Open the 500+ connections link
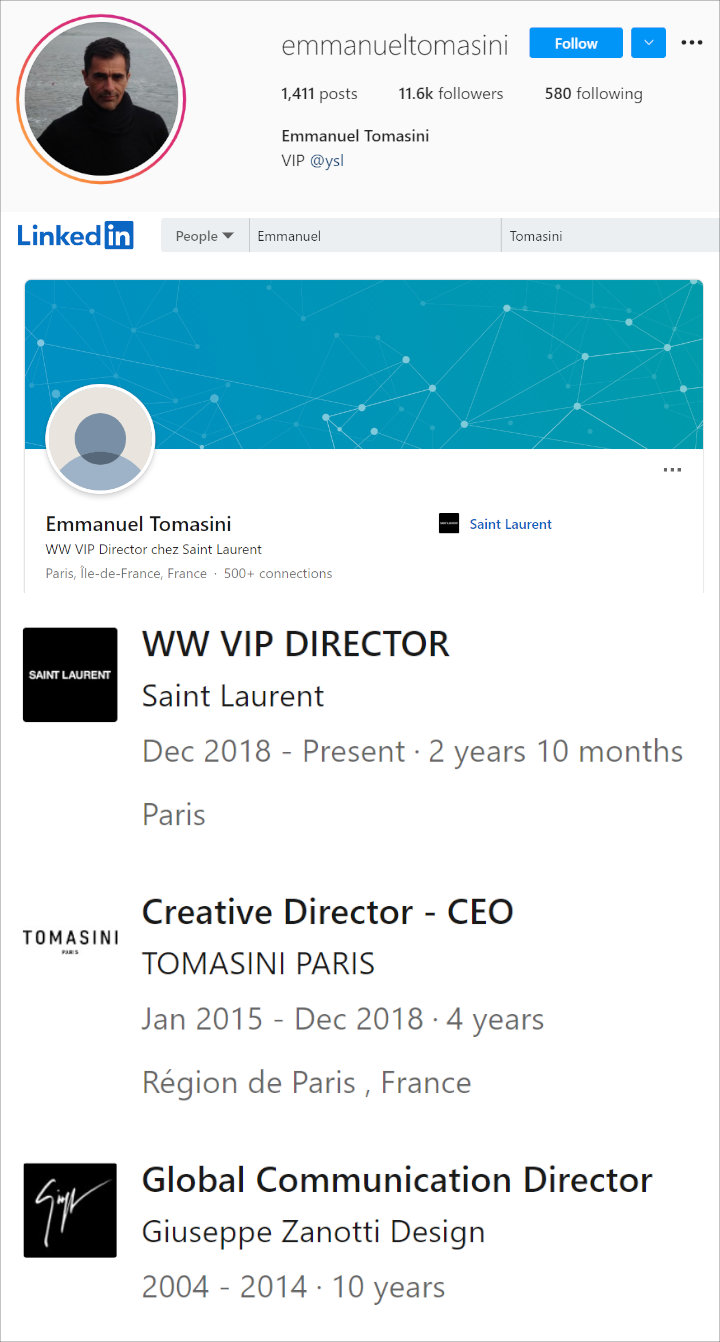 point(278,574)
